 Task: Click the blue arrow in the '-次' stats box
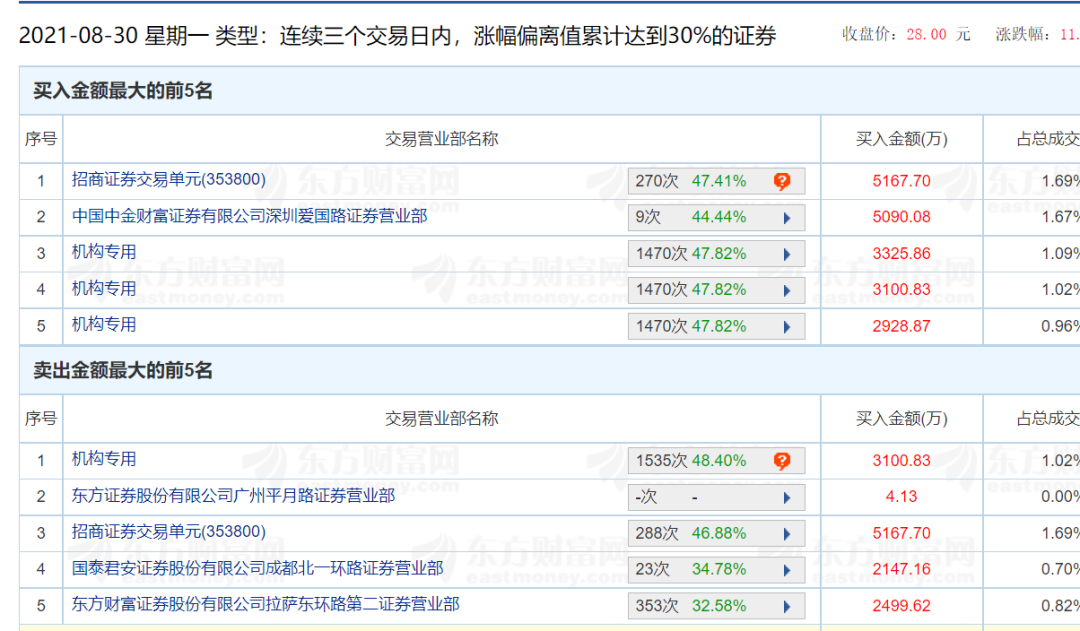787,497
